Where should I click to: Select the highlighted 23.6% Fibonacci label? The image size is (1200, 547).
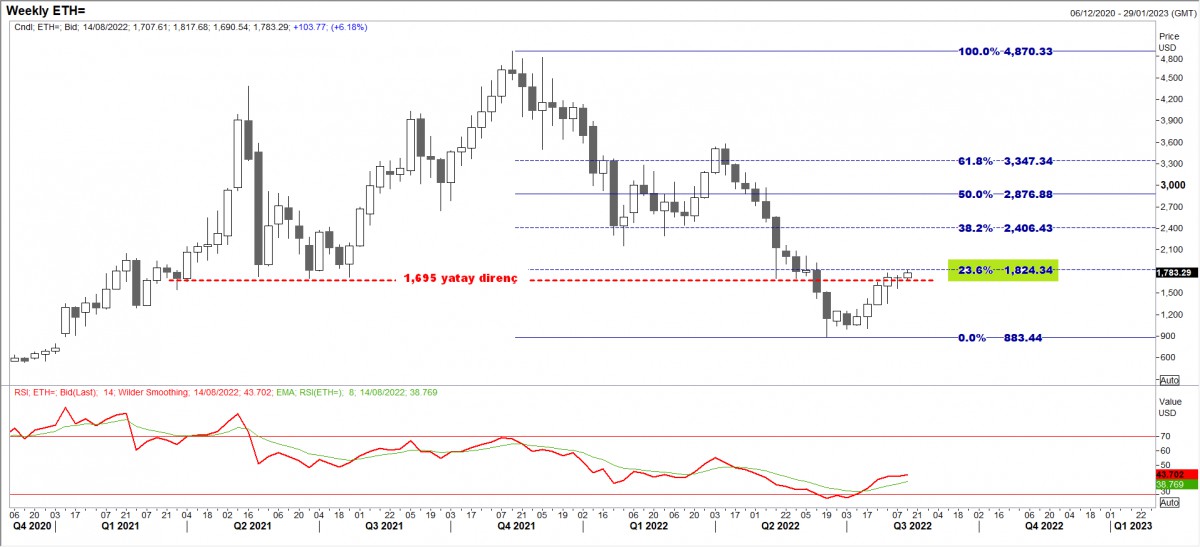pyautogui.click(x=1001, y=270)
